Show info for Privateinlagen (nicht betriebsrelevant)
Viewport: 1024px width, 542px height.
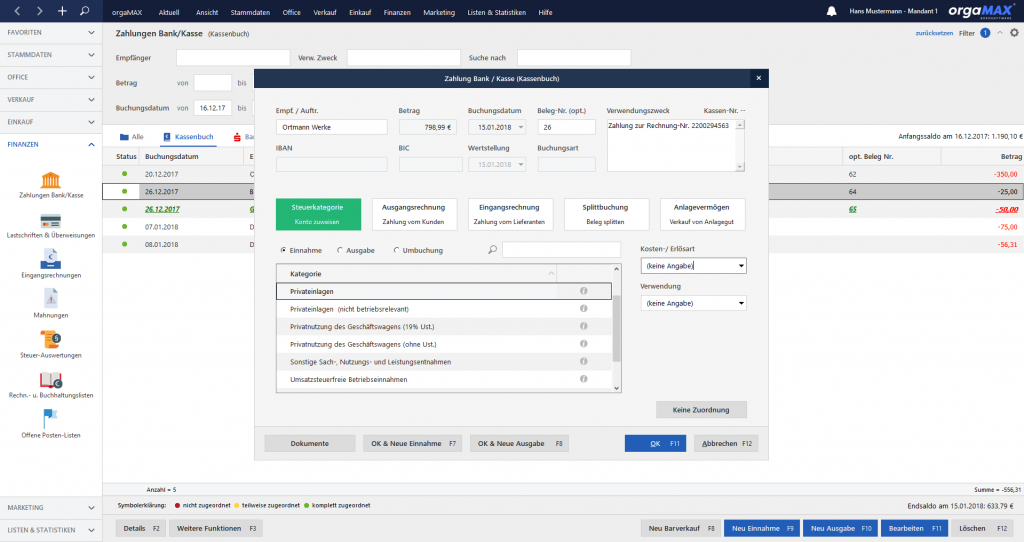[584, 309]
